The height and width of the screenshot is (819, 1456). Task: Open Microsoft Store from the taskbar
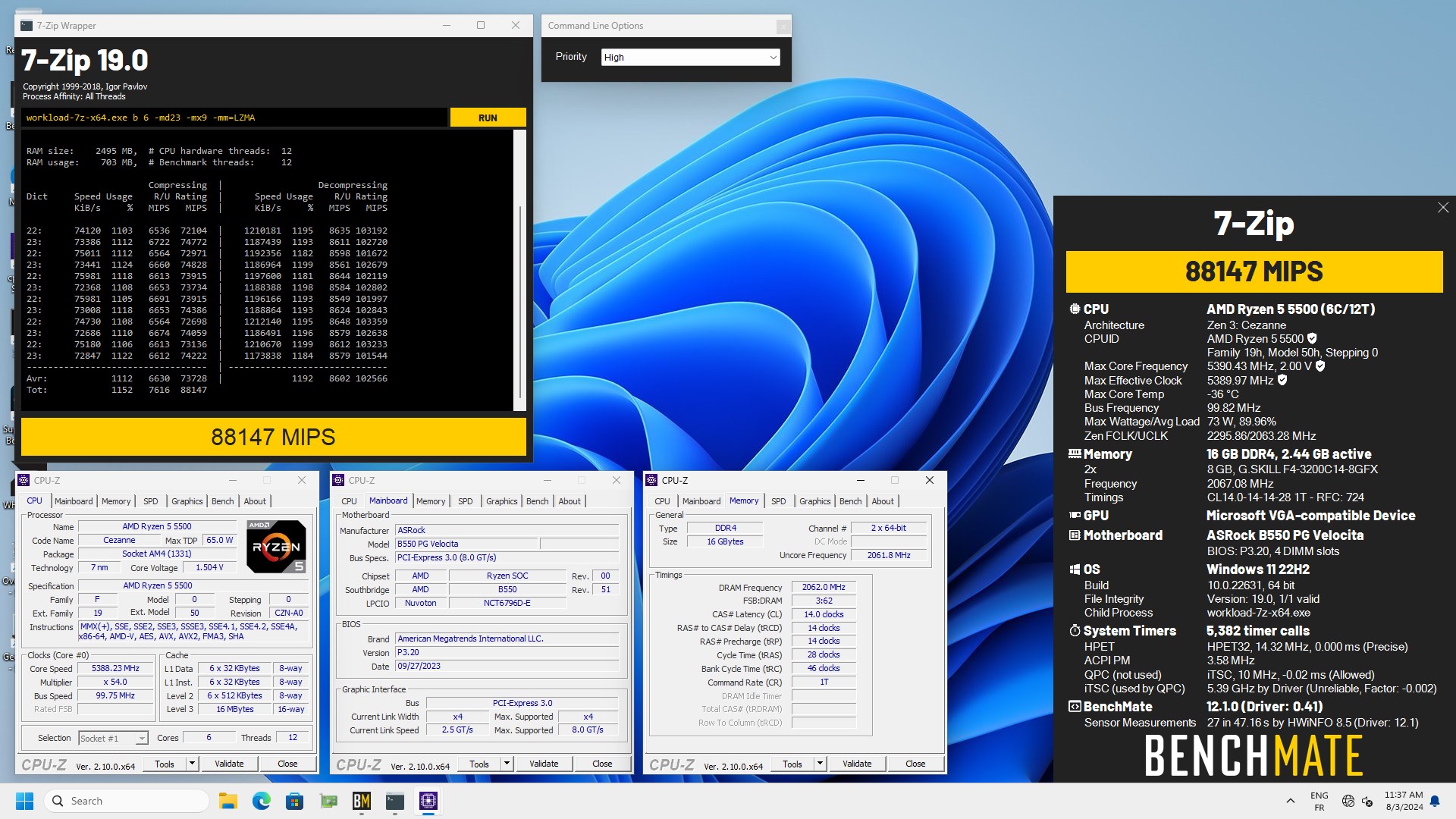pyautogui.click(x=295, y=801)
